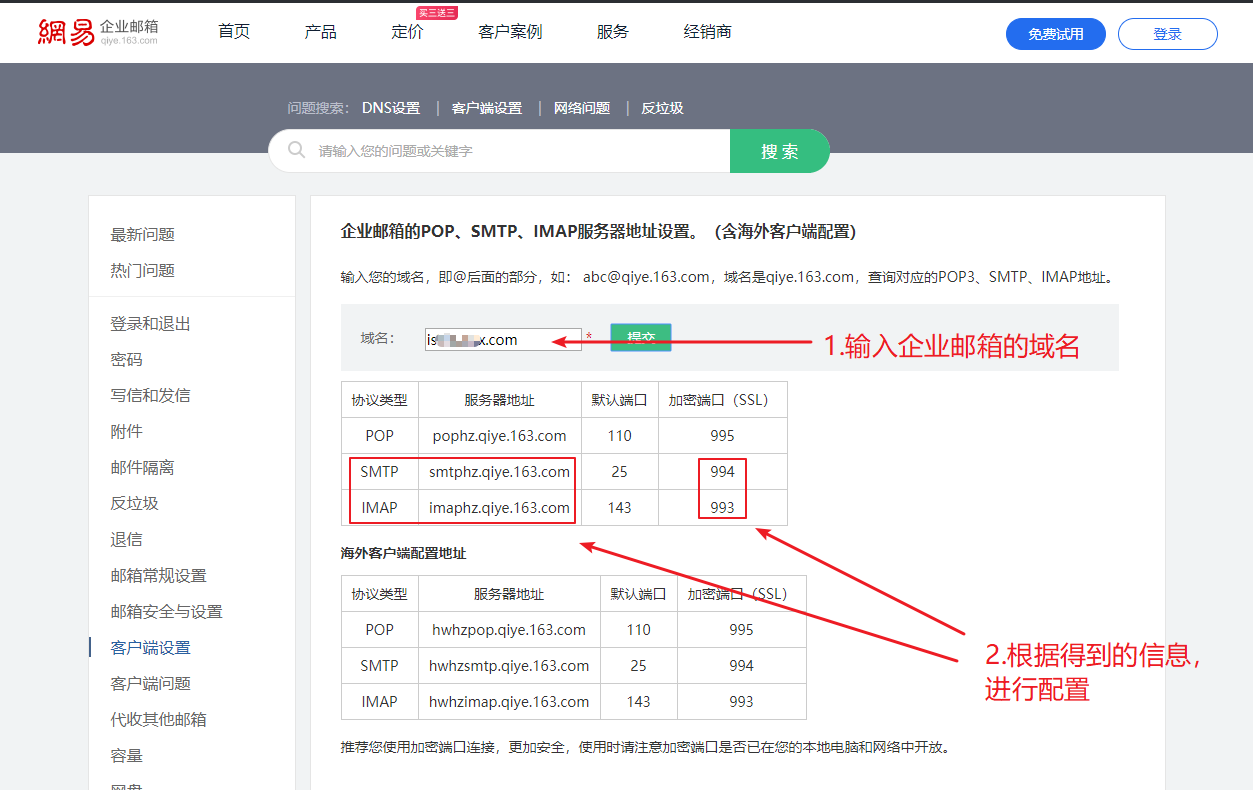Click the DNS设置 quick search link
The height and width of the screenshot is (790, 1253).
coord(391,108)
